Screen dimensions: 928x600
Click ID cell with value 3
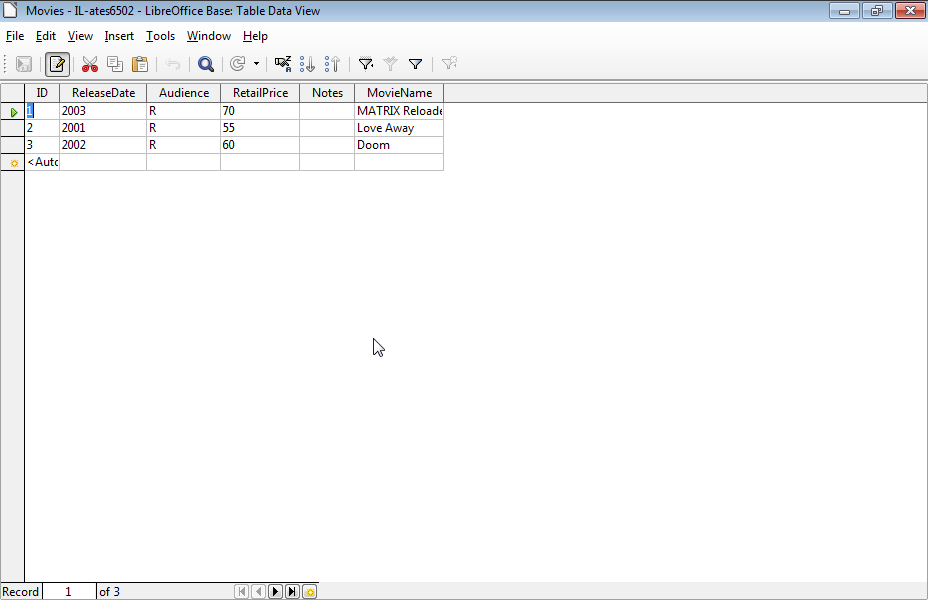pos(42,145)
